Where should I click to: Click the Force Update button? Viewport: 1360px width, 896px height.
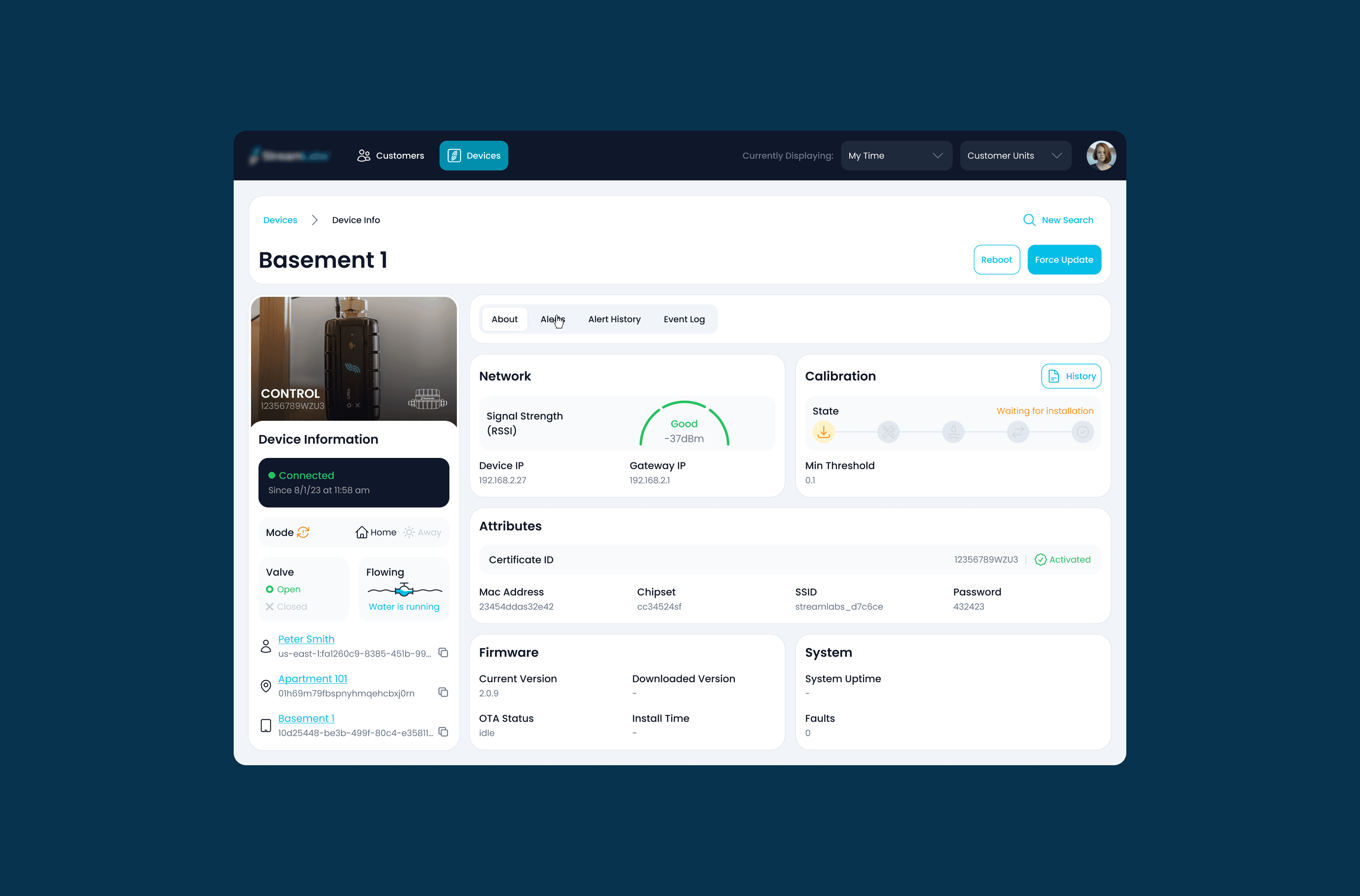tap(1063, 260)
